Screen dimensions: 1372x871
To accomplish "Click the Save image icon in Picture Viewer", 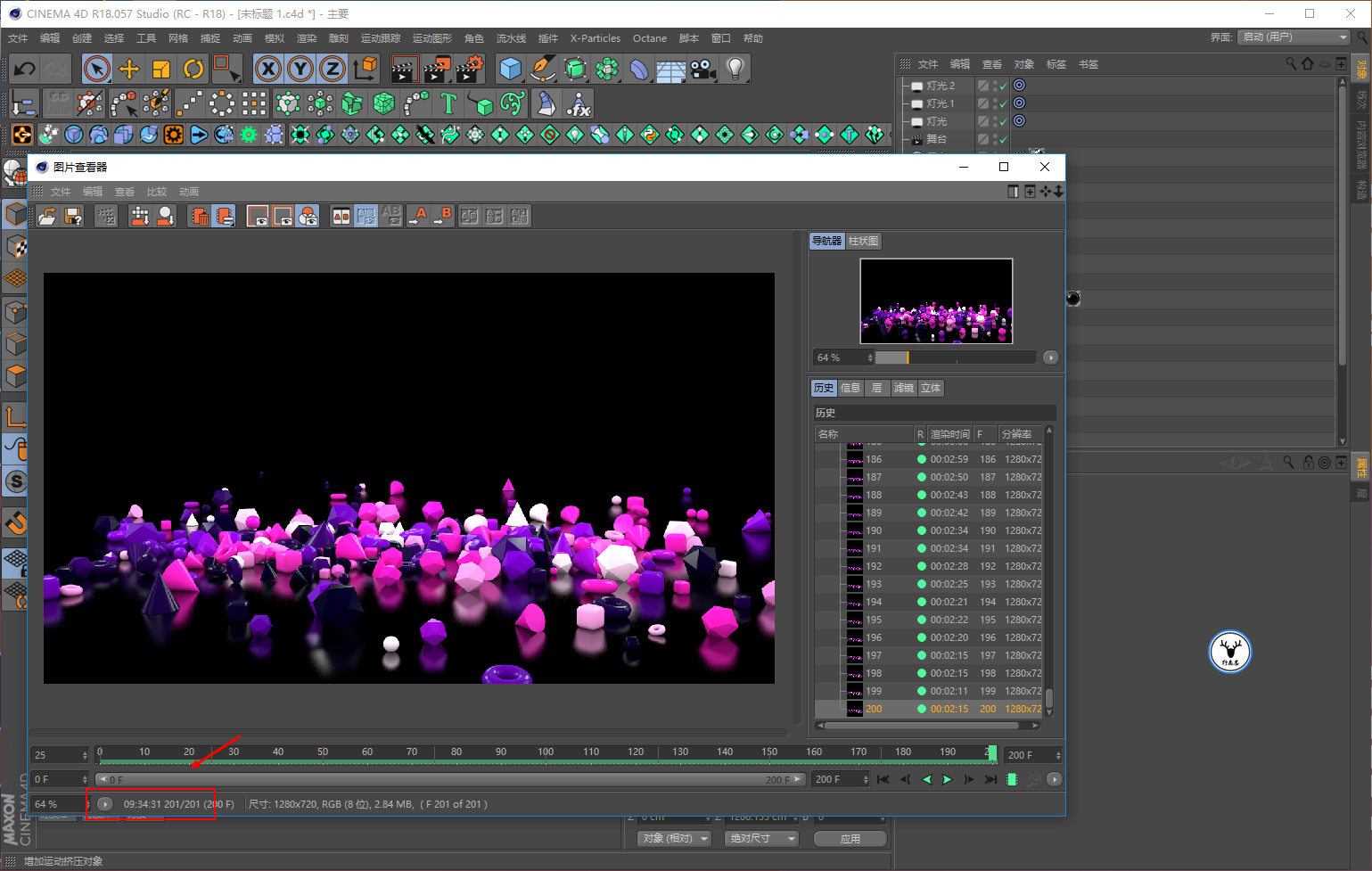I will [74, 216].
